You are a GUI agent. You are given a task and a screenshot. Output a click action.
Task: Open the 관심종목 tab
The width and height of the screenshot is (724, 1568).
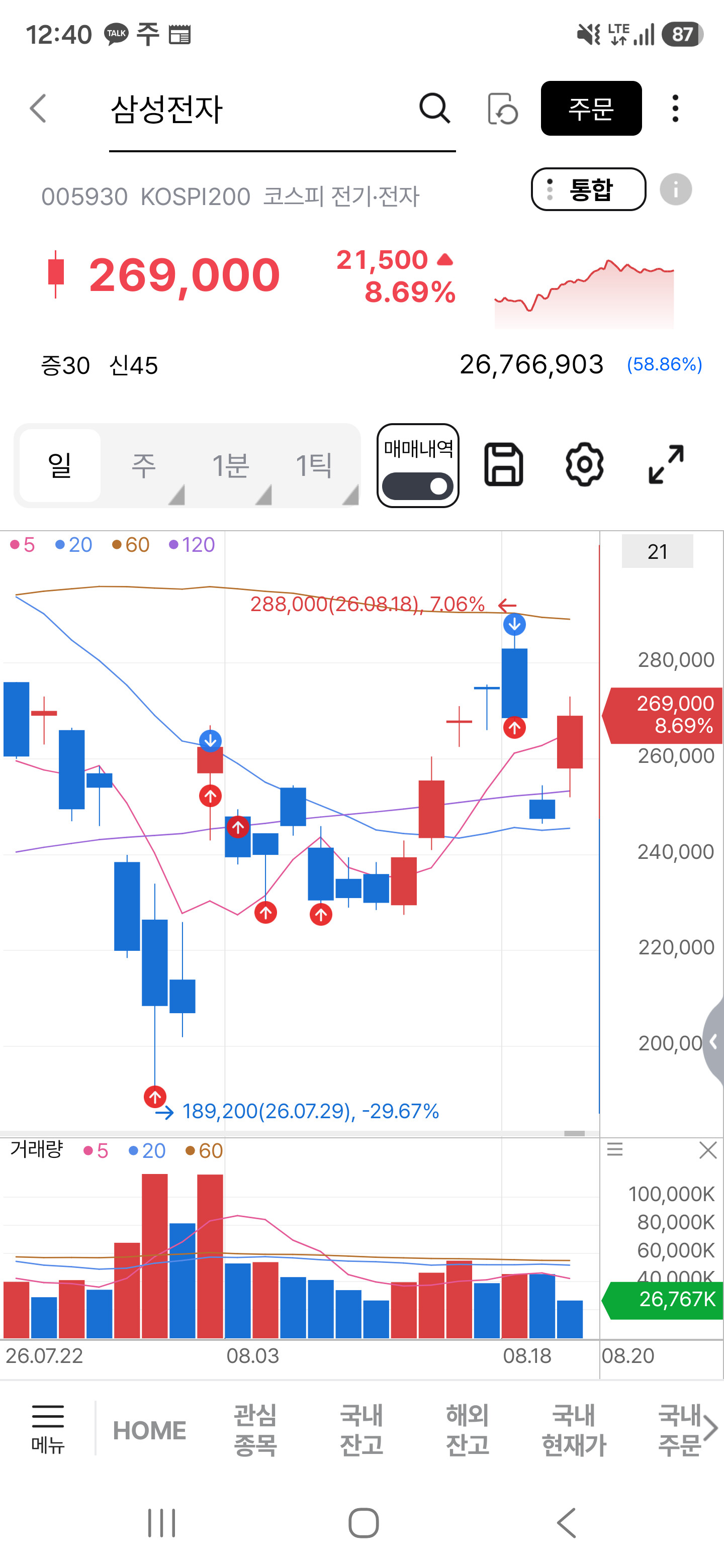(x=256, y=1429)
